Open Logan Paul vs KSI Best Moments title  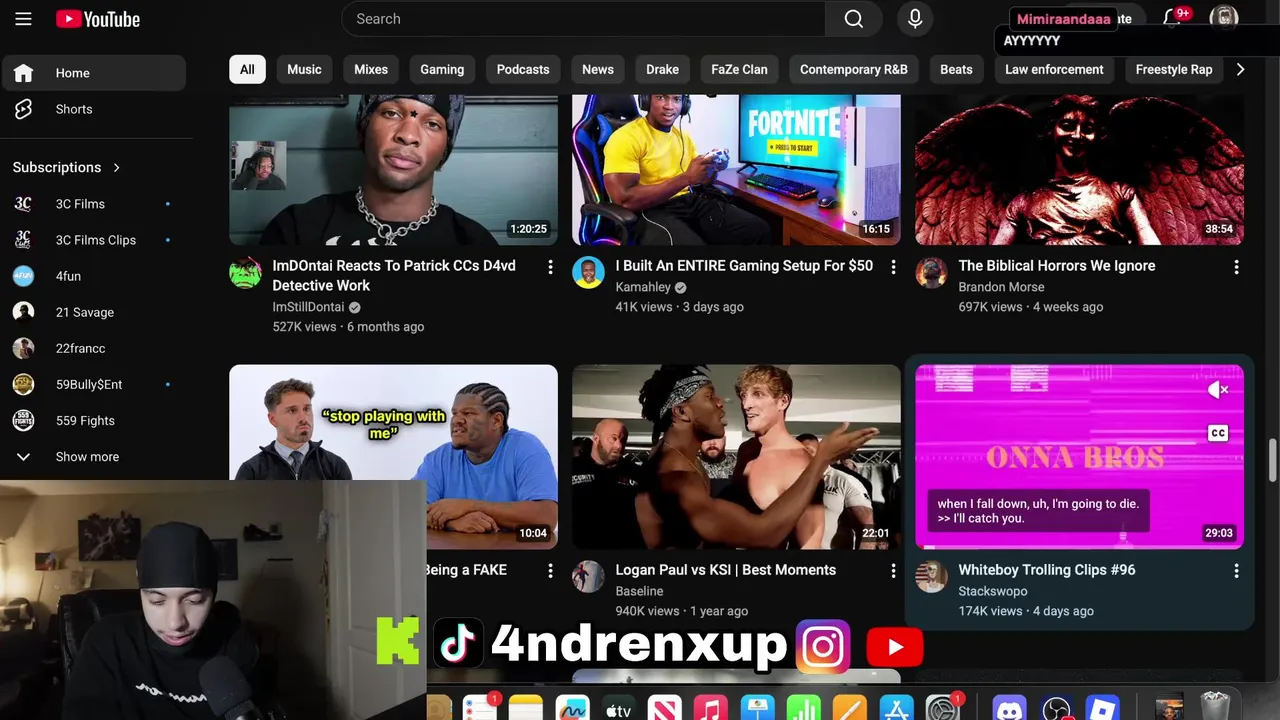pos(726,570)
